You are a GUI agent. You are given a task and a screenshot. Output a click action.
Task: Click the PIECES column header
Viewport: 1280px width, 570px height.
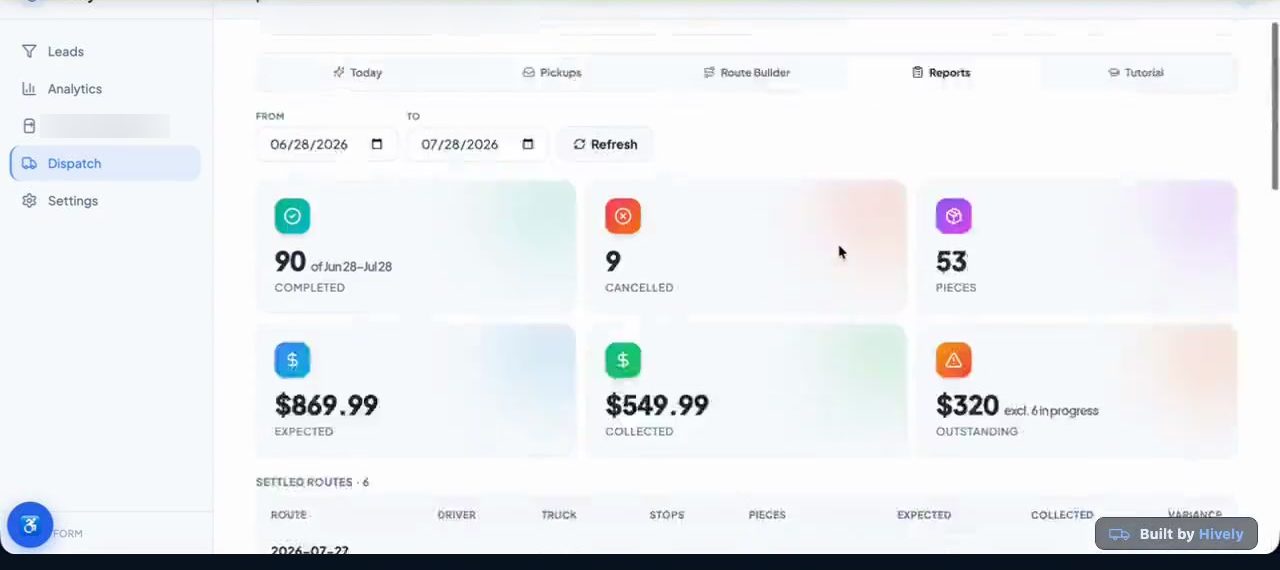[x=767, y=515]
